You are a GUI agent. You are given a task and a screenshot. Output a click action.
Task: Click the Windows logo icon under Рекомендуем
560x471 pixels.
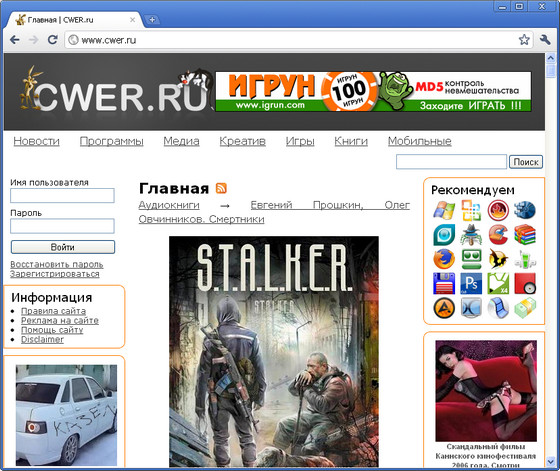click(444, 210)
